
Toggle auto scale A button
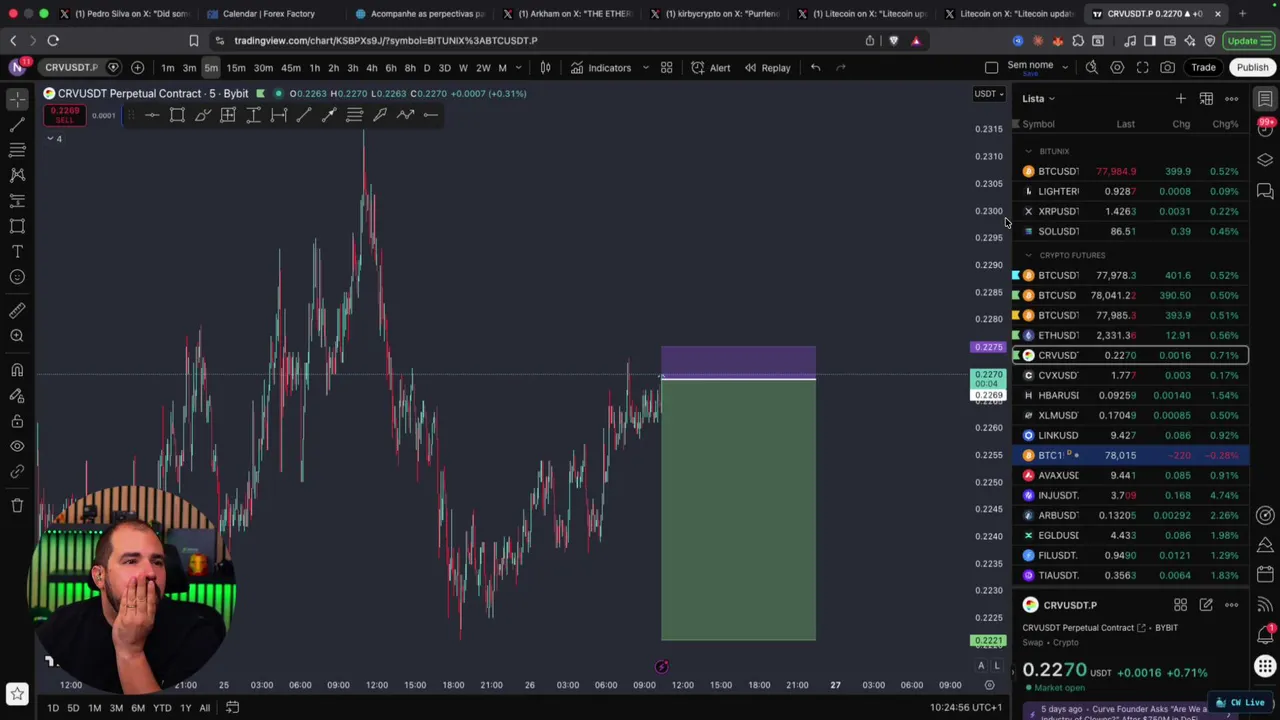981,666
